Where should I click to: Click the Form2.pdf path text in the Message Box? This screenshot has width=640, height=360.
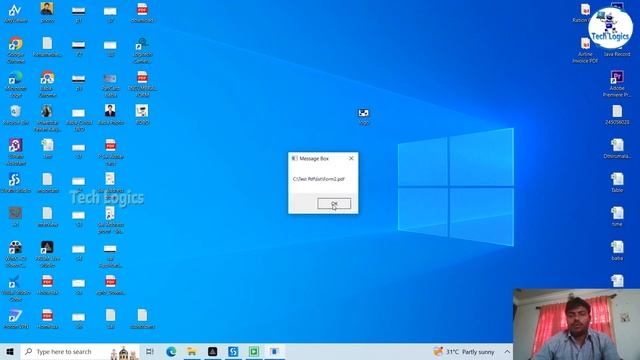click(x=319, y=179)
